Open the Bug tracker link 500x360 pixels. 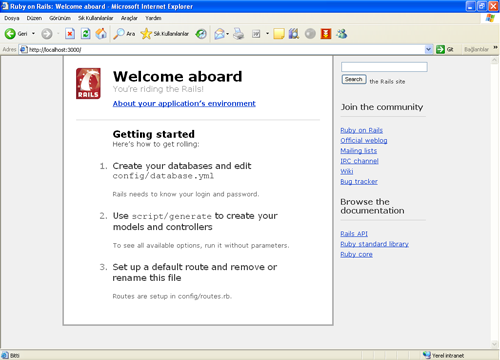point(359,181)
